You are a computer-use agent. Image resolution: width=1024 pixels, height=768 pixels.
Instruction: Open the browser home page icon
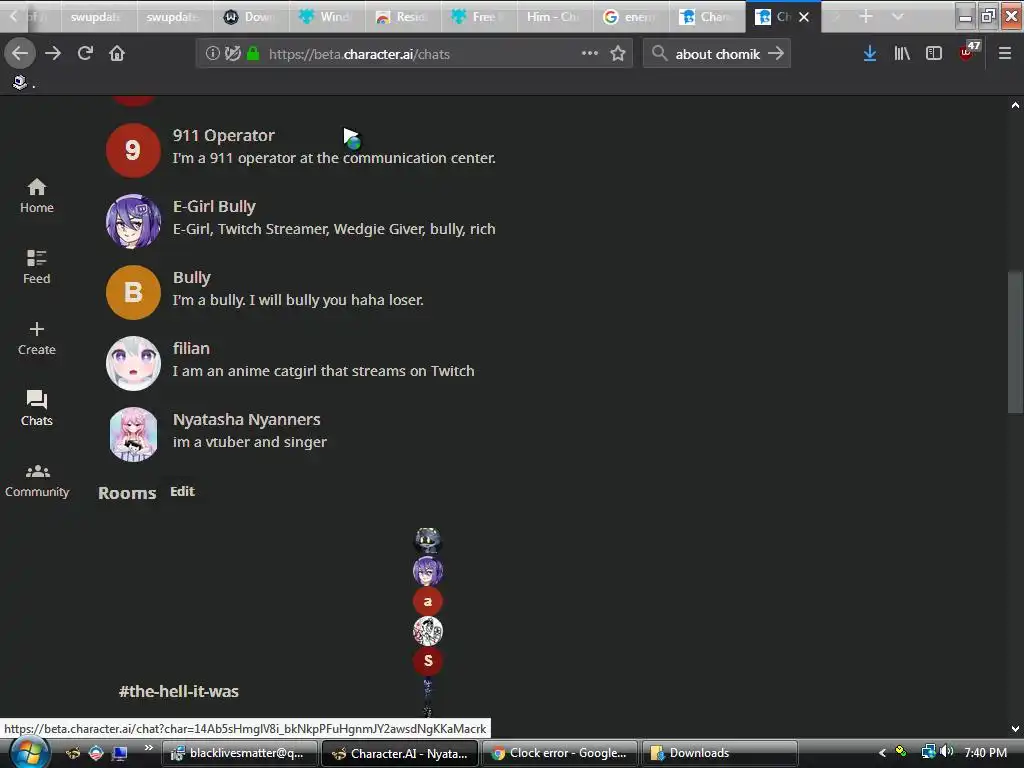pyautogui.click(x=117, y=54)
